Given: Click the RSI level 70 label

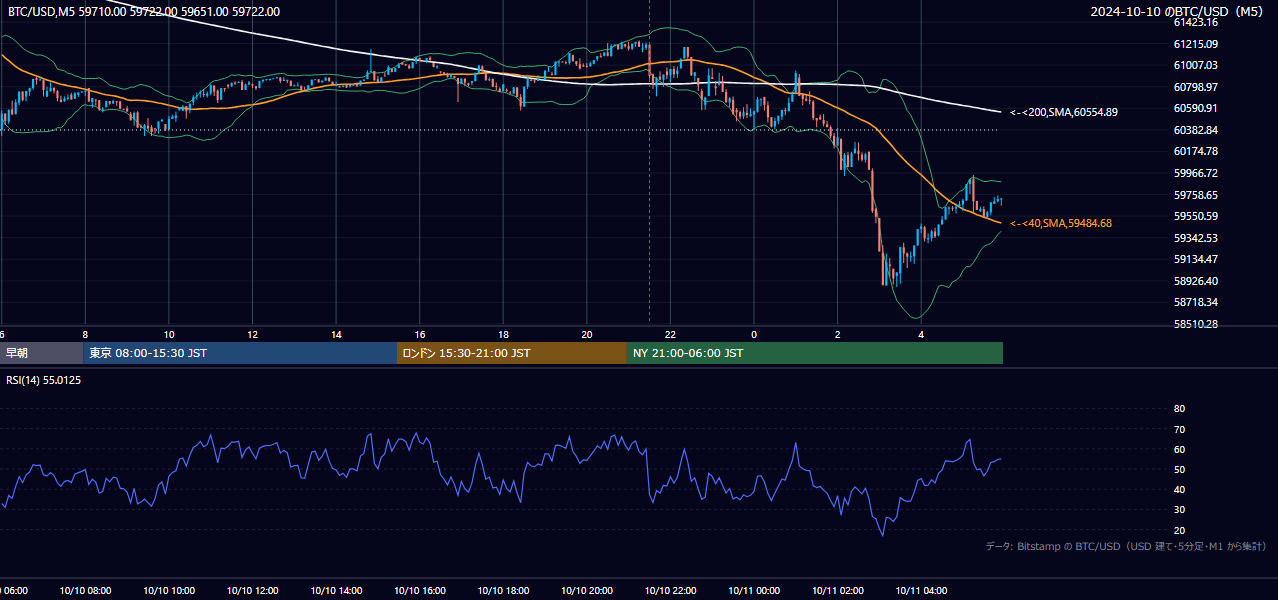Looking at the screenshot, I should click(1179, 429).
